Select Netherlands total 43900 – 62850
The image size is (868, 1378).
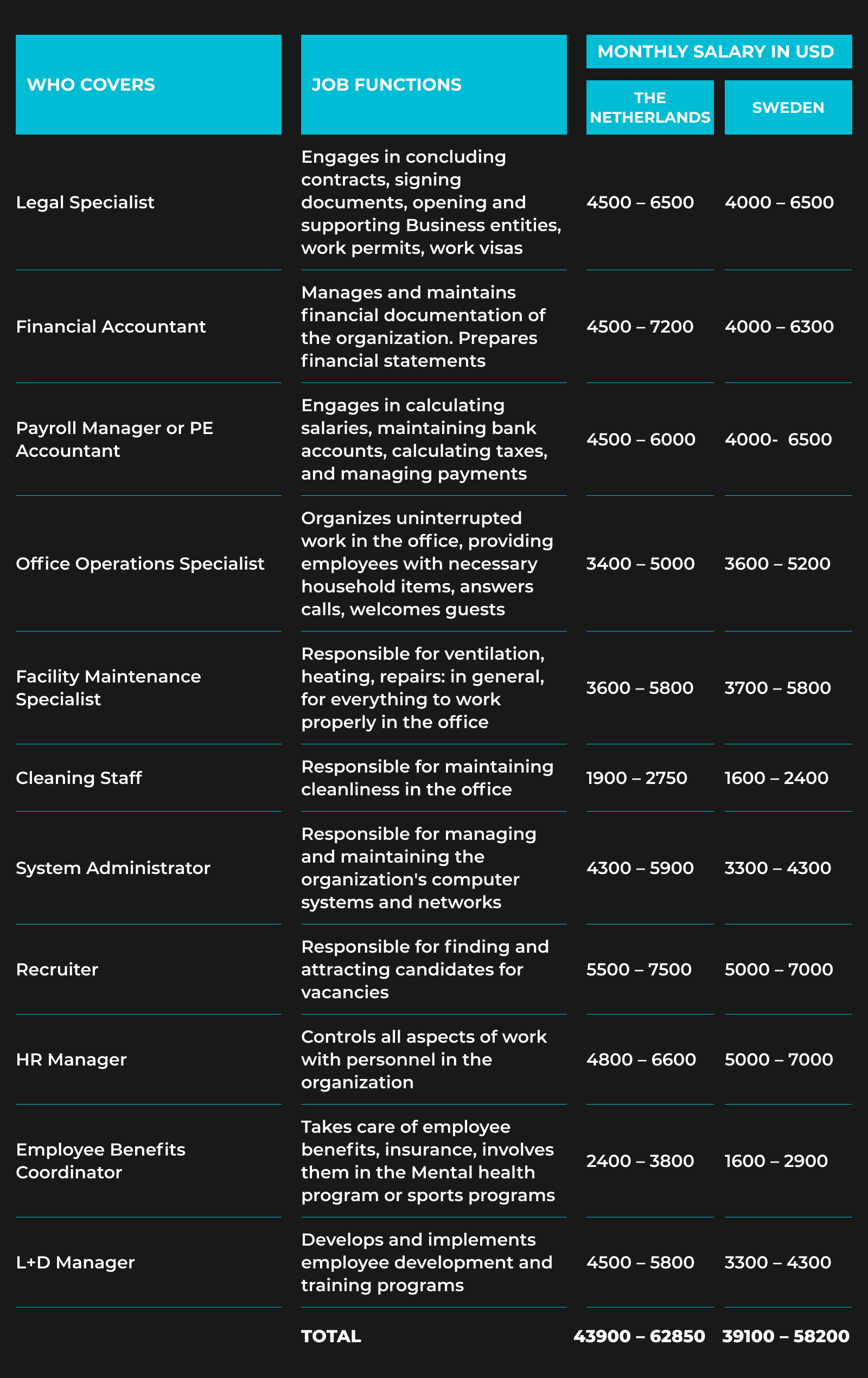pos(639,1336)
